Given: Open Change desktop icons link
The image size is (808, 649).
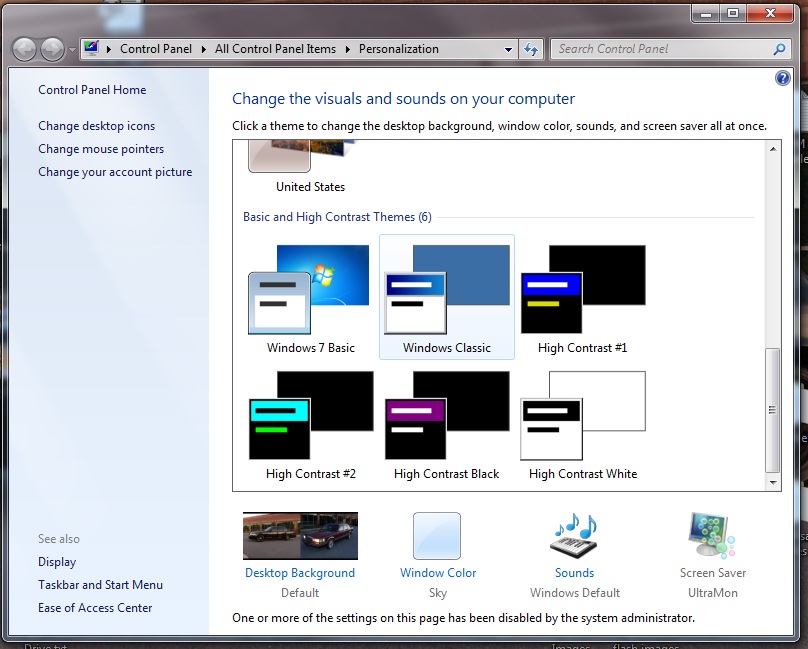Looking at the screenshot, I should tap(96, 126).
